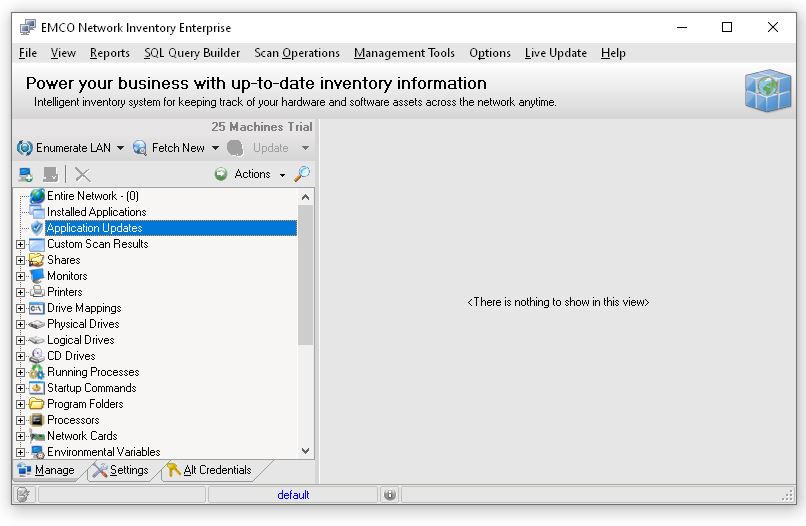This screenshot has height=526, width=806.
Task: Open the Fetch New dropdown arrow
Action: point(215,148)
